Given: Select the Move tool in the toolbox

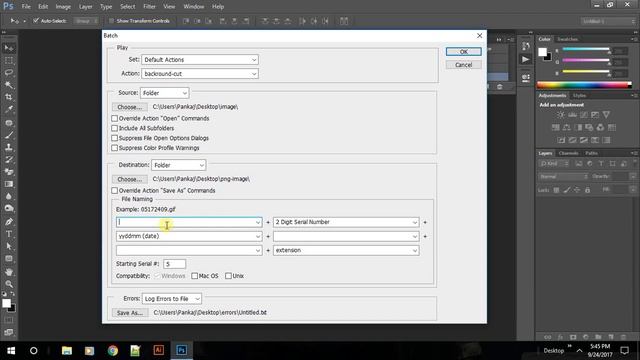Looking at the screenshot, I should click(9, 48).
